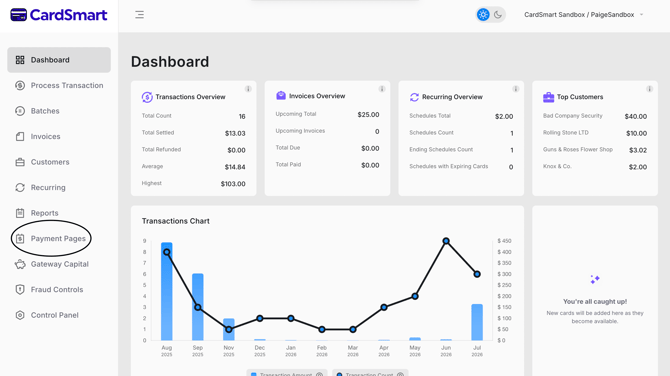Click Schedules Total value $2.00
The height and width of the screenshot is (376, 670).
504,116
